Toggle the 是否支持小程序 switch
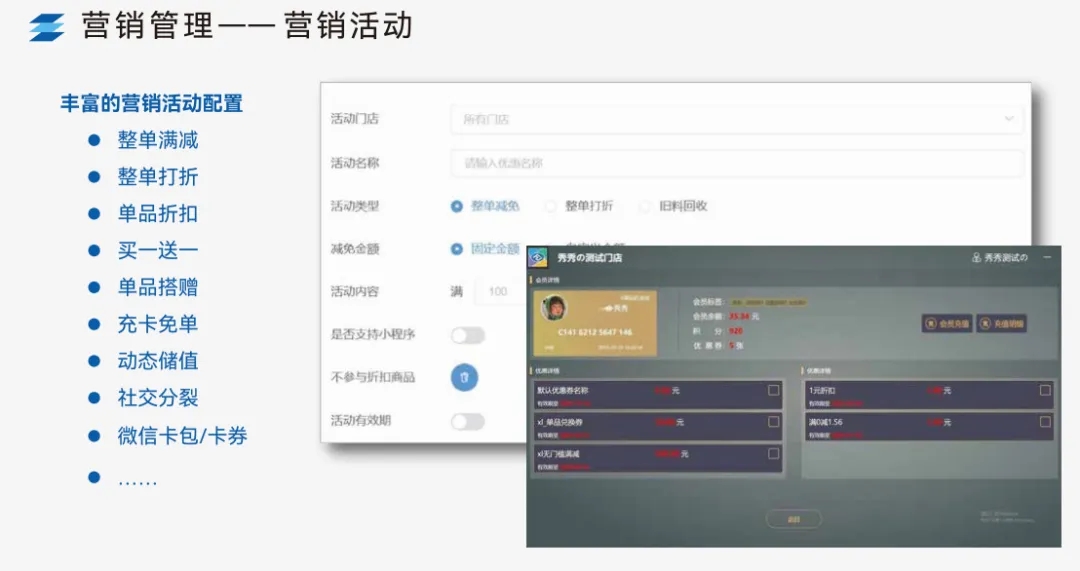1080x571 pixels. click(467, 335)
